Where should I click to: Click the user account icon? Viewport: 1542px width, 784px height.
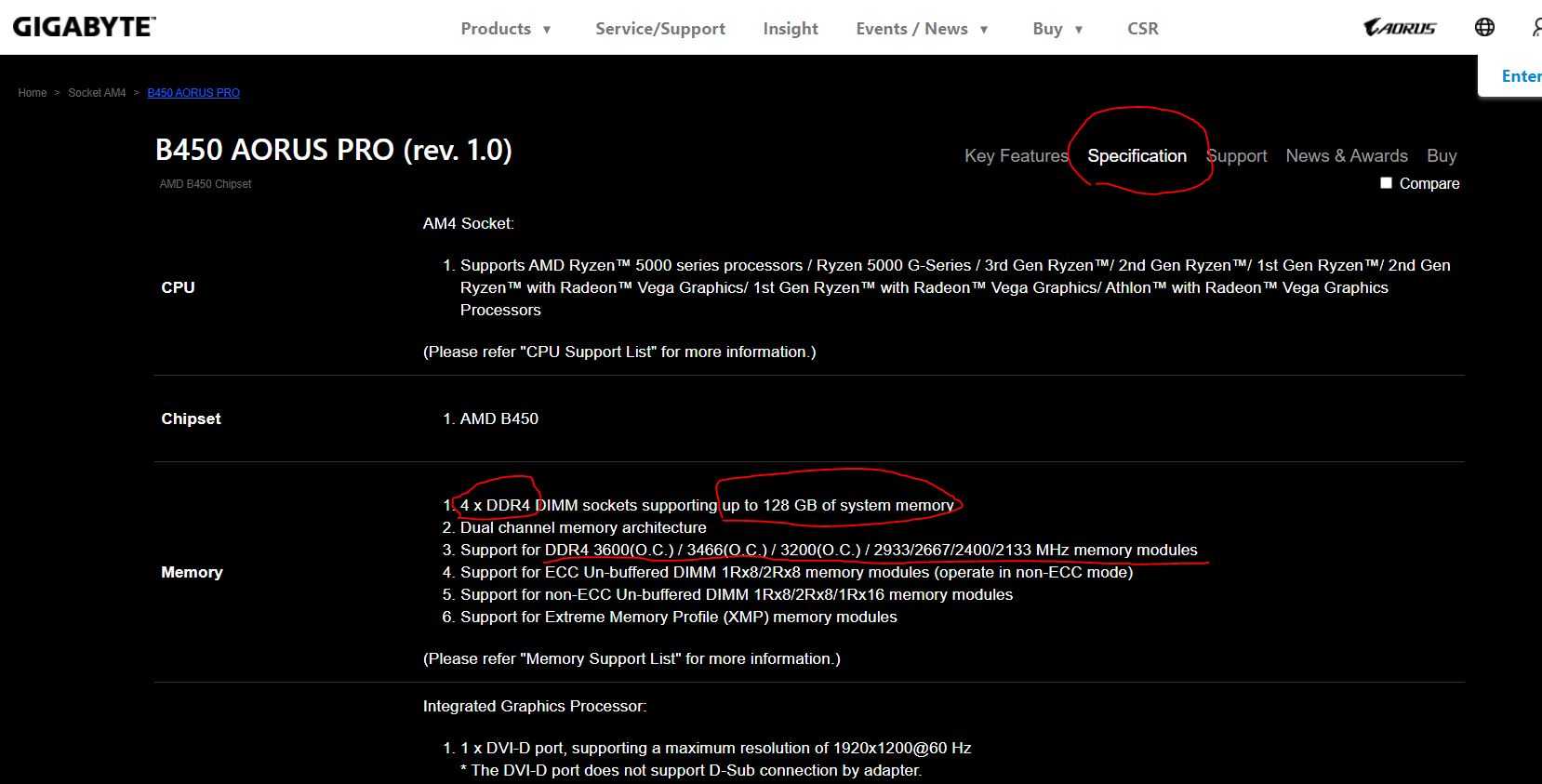1536,28
